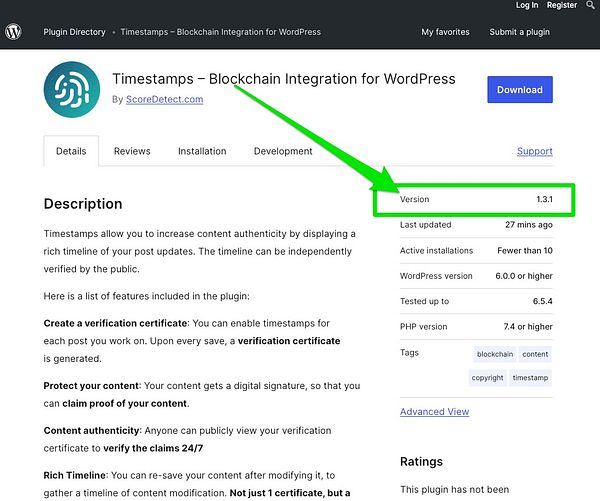Viewport: 600px width, 501px height.
Task: Switch to the Reviews tab
Action: point(132,151)
